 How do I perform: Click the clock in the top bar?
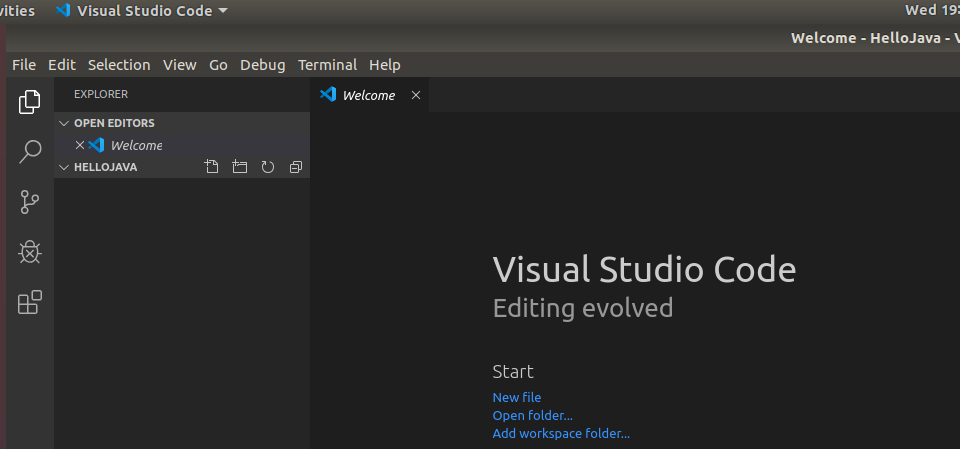click(932, 10)
